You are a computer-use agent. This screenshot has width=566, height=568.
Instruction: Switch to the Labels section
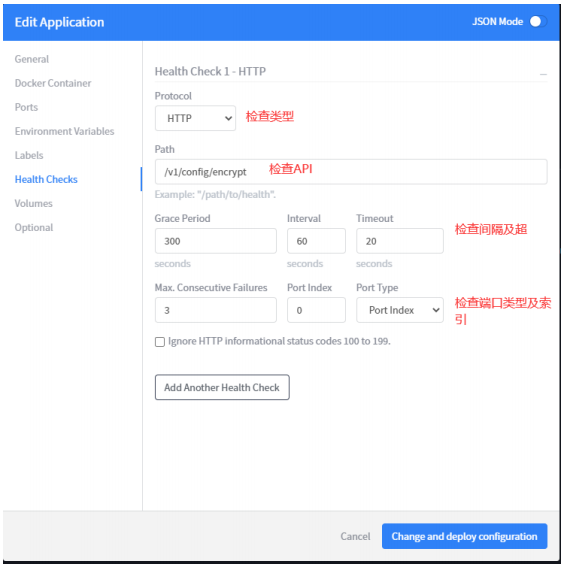(x=29, y=155)
